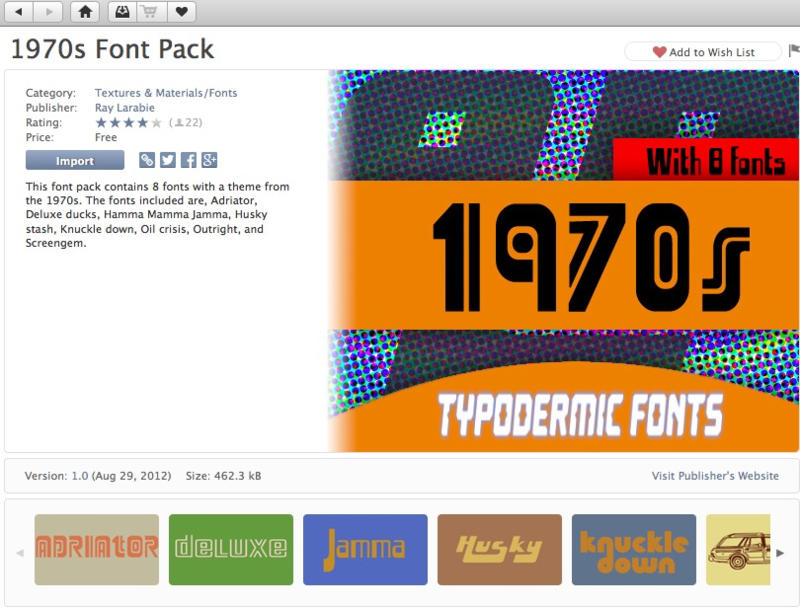Viewport: 800px width, 608px height.
Task: Share this pack on Facebook
Action: pyautogui.click(x=188, y=160)
